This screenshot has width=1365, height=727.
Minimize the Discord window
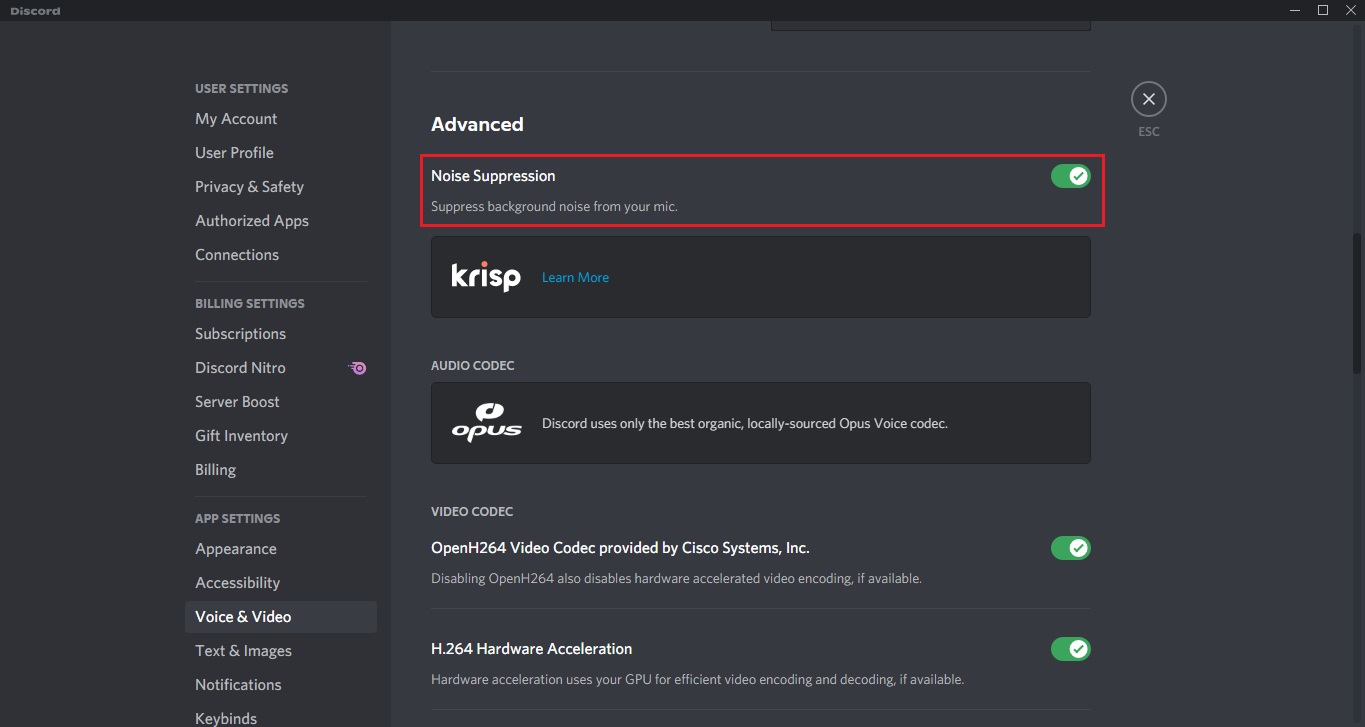pos(1296,10)
